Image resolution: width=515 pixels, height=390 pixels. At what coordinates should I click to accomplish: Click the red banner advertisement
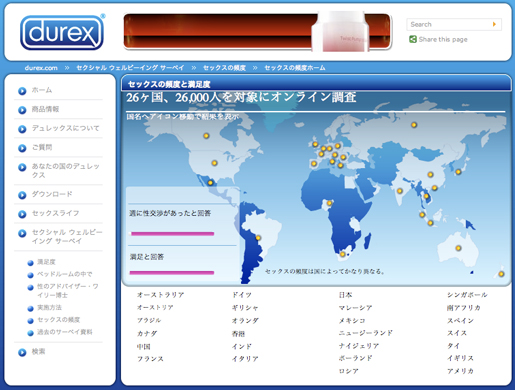[x=257, y=32]
